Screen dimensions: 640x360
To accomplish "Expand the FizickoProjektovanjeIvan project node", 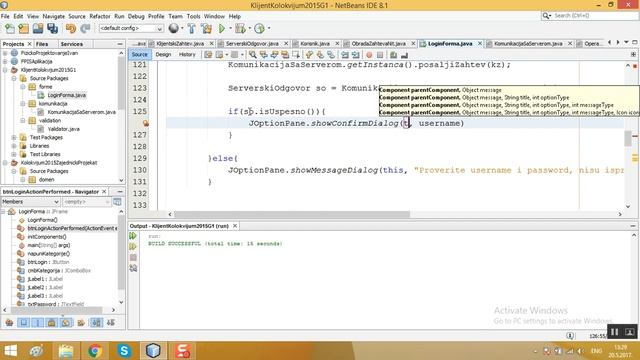I will pyautogui.click(x=5, y=53).
